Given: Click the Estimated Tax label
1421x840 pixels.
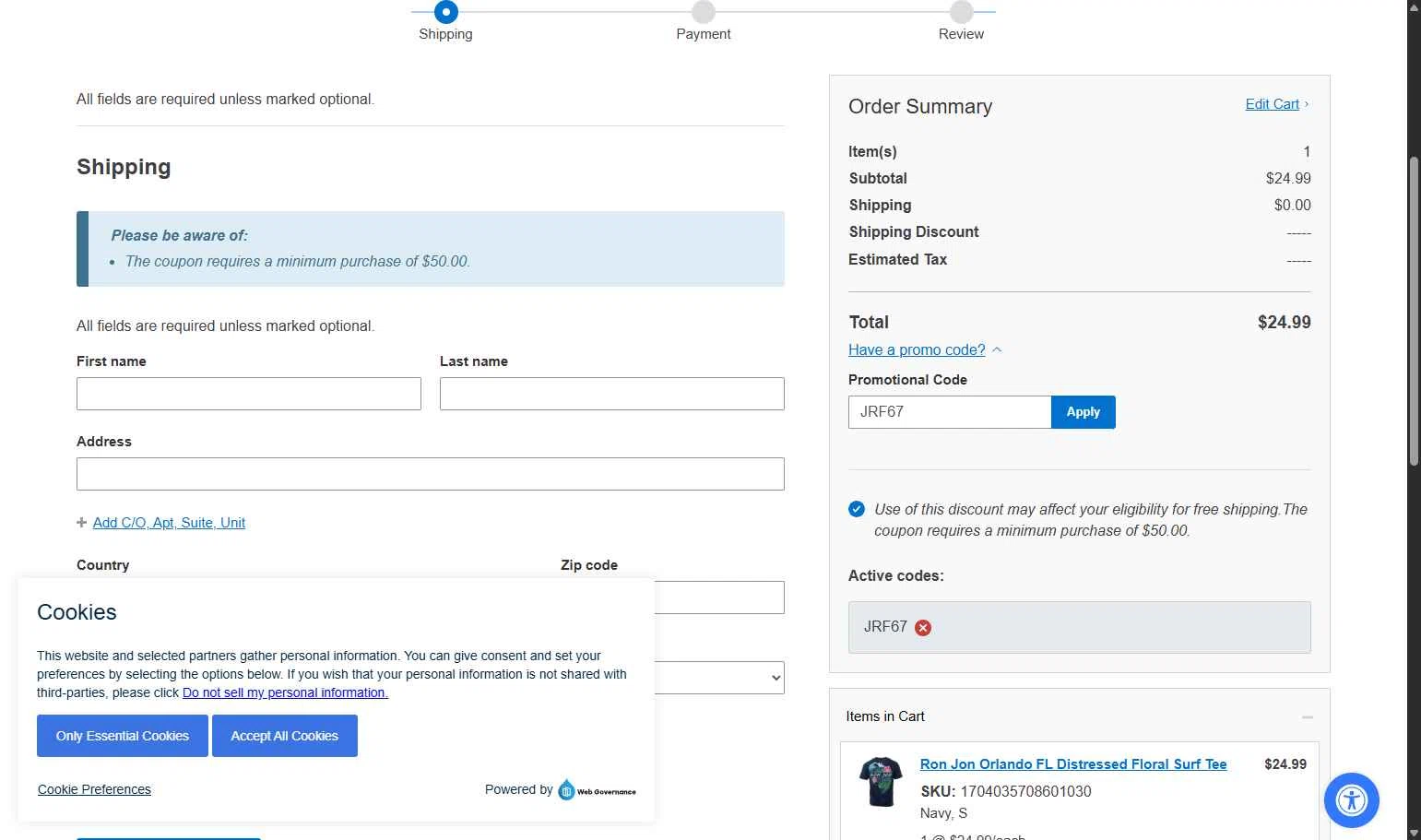Looking at the screenshot, I should pyautogui.click(x=897, y=260).
